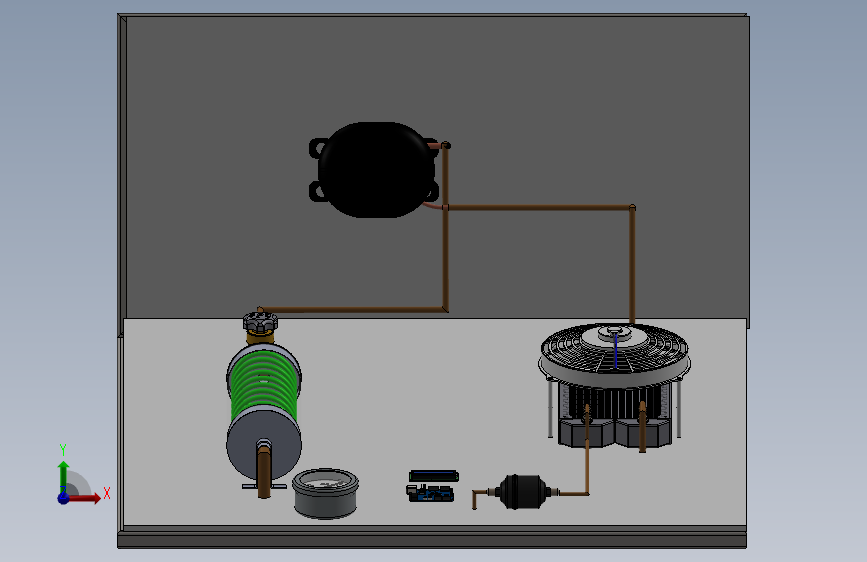Click the black filter drier cylinder
This screenshot has height=562, width=867.
coord(523,491)
